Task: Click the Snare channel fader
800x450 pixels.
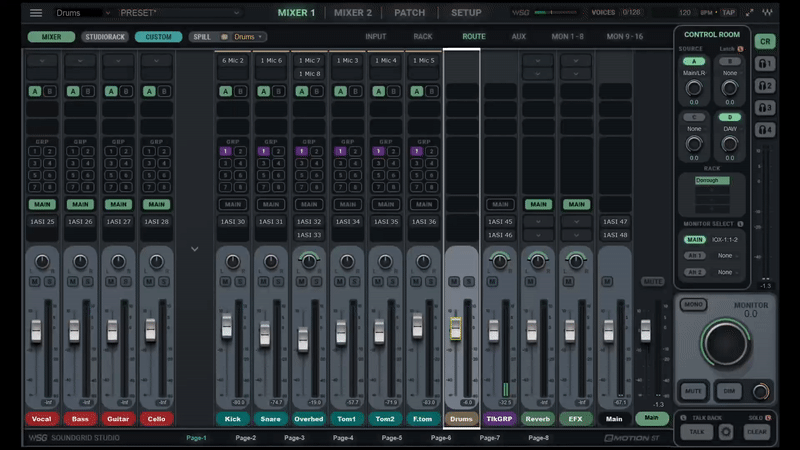Action: point(265,334)
